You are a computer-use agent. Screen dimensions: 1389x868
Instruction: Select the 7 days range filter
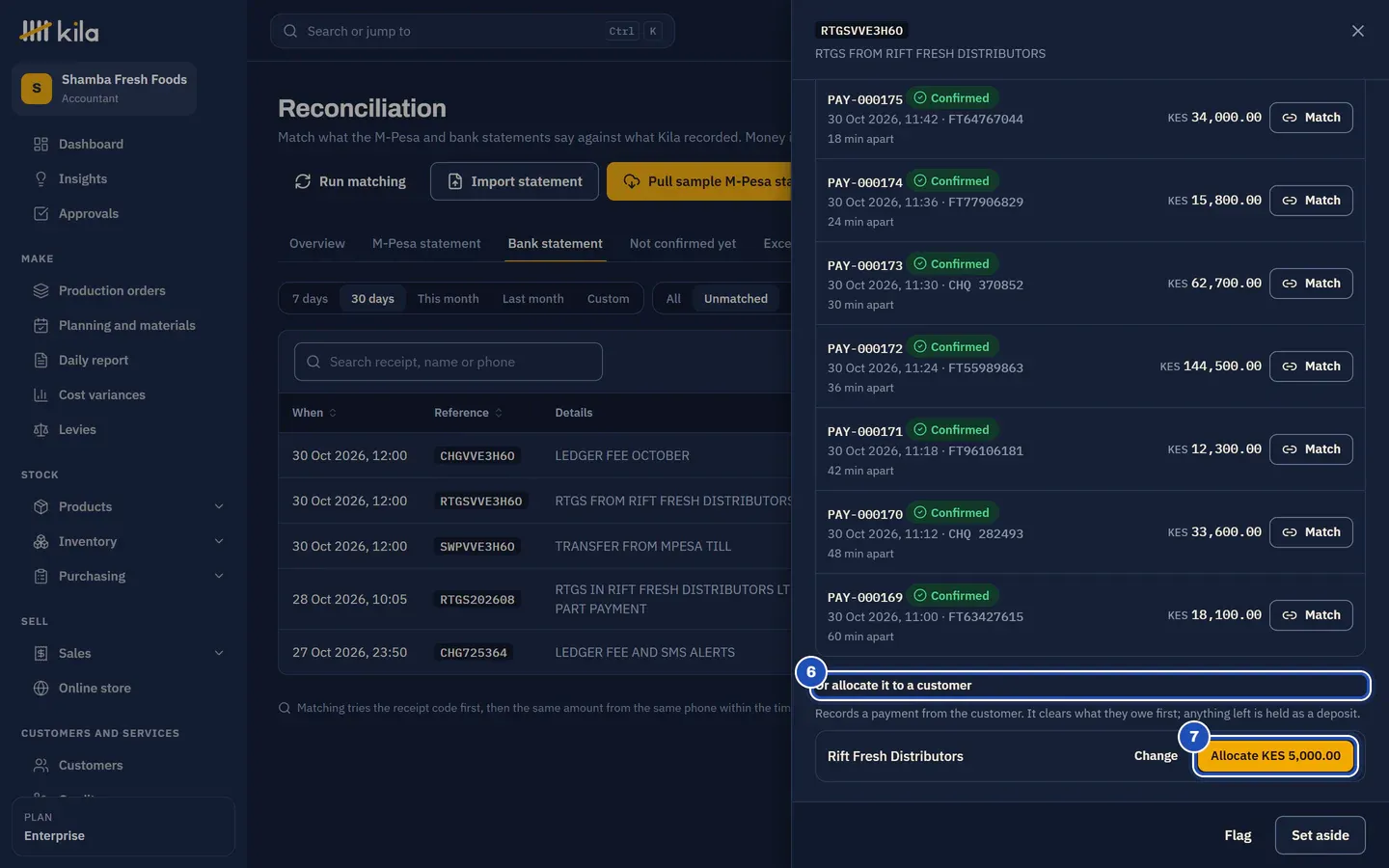tap(310, 299)
